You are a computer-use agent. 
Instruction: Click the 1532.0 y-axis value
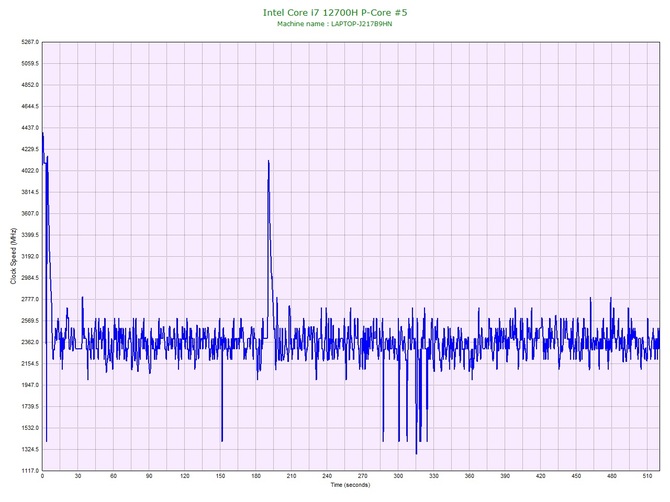coord(30,428)
